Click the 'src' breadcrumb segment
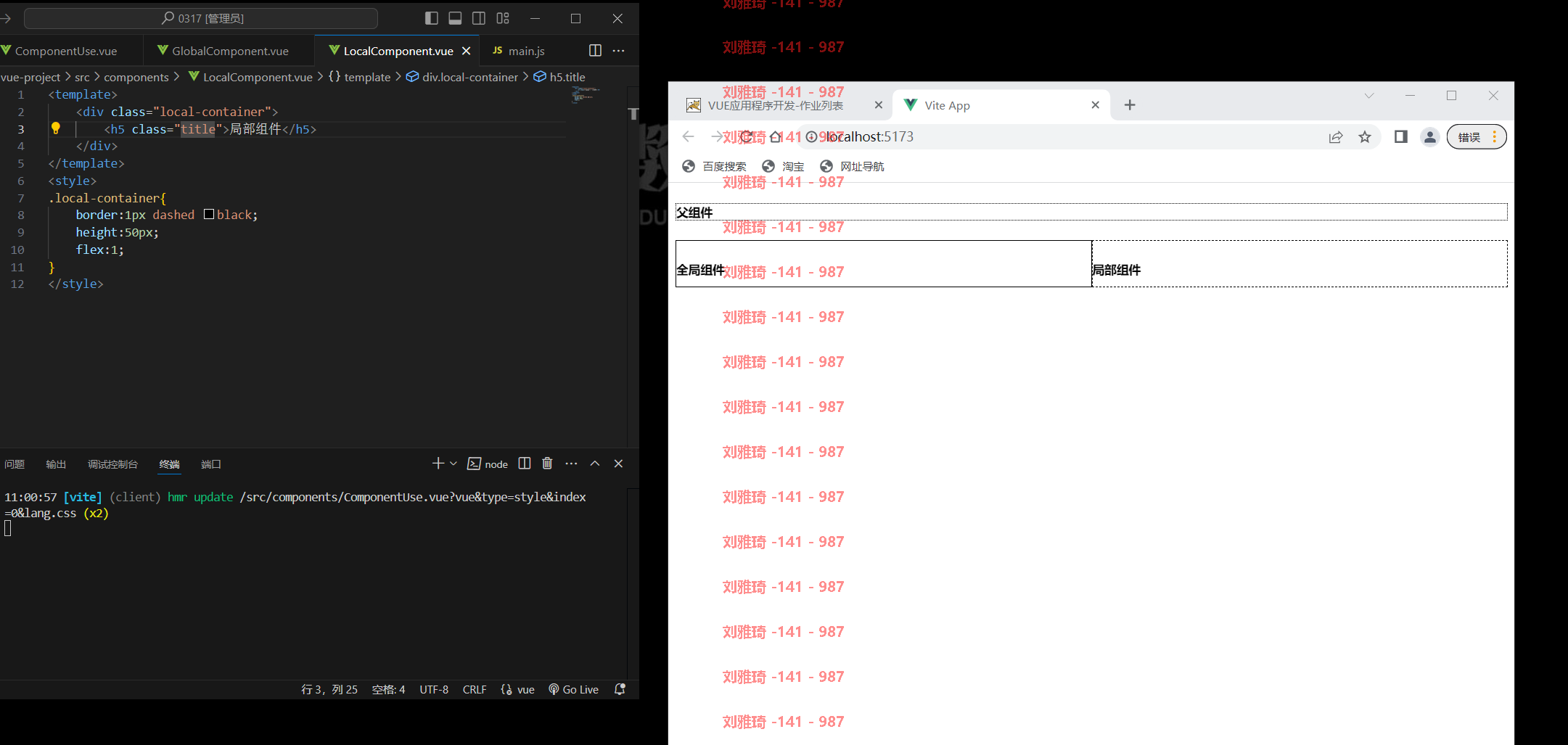 coord(82,77)
